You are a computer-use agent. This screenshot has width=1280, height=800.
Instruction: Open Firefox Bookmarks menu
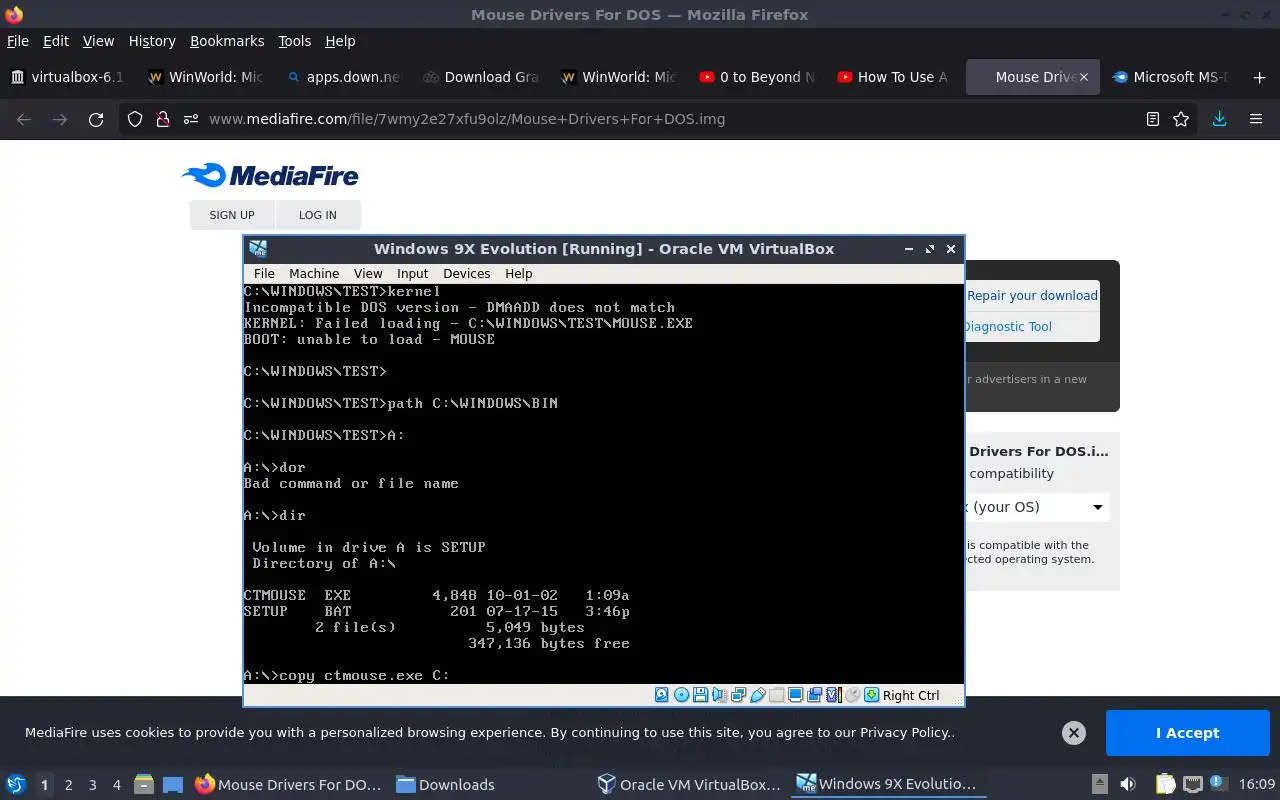point(227,41)
